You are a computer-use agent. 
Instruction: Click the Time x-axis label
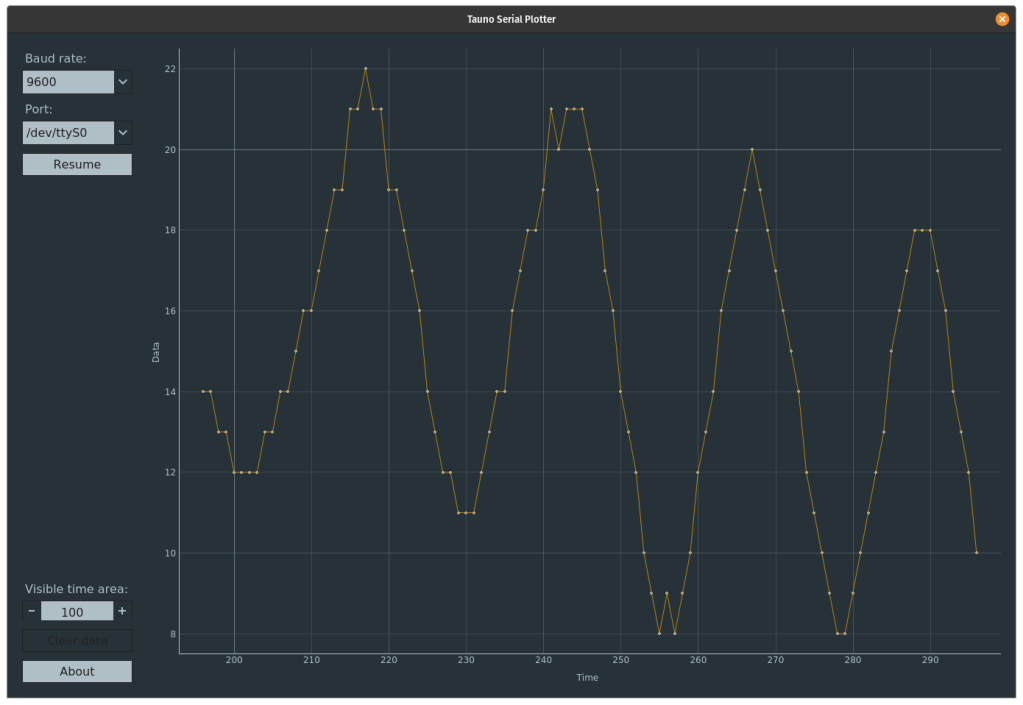(x=587, y=678)
